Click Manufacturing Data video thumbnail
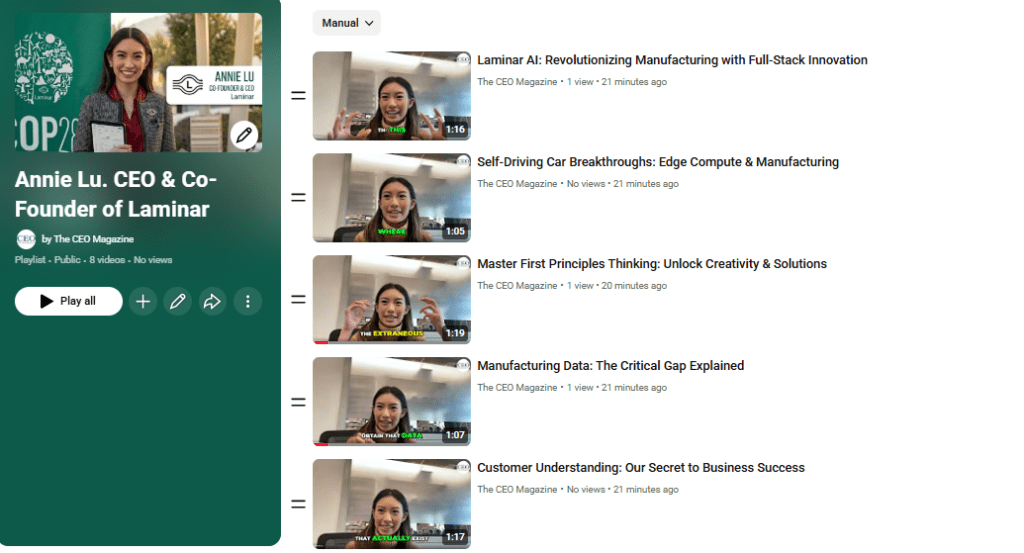 (x=392, y=402)
